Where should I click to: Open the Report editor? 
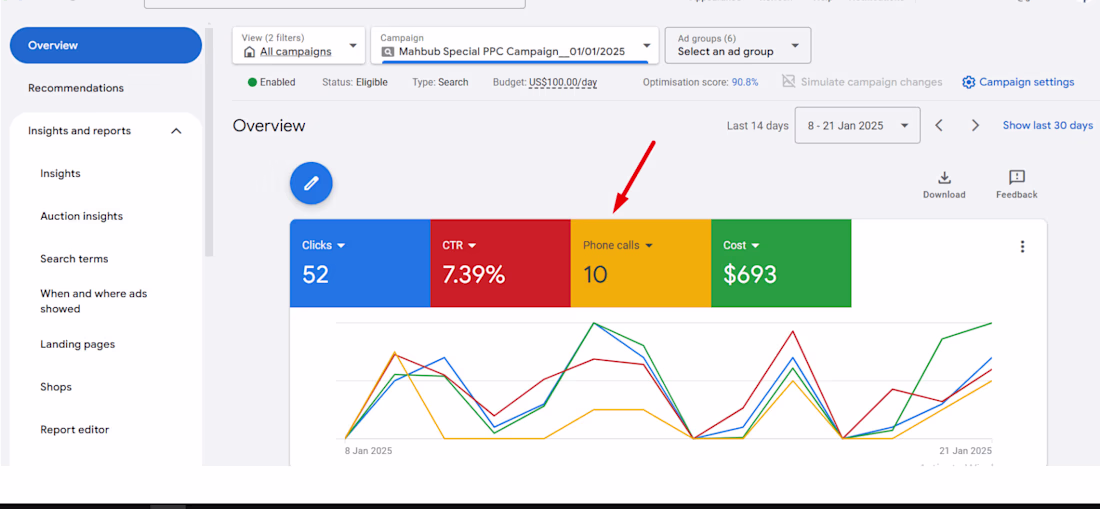tap(74, 430)
